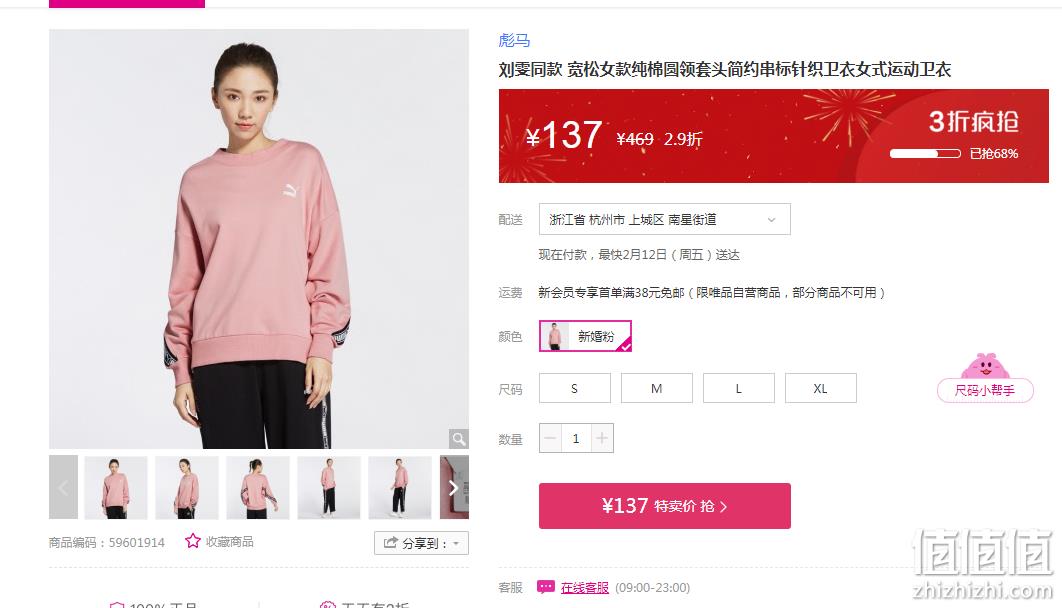Select the back-view thumbnail with ponytail
The width and height of the screenshot is (1062, 608).
[257, 487]
